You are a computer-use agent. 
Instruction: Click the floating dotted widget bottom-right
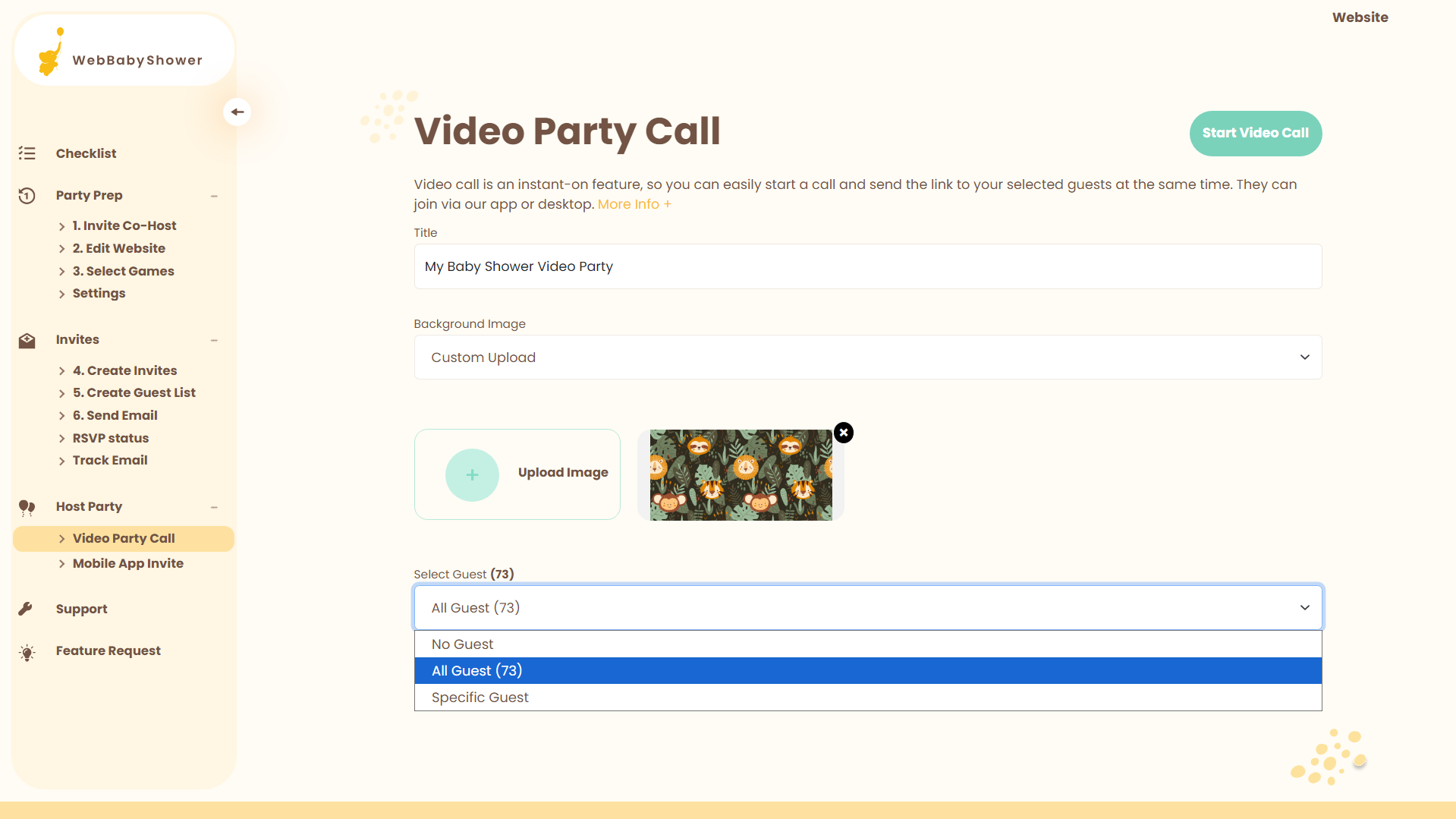coord(1329,758)
